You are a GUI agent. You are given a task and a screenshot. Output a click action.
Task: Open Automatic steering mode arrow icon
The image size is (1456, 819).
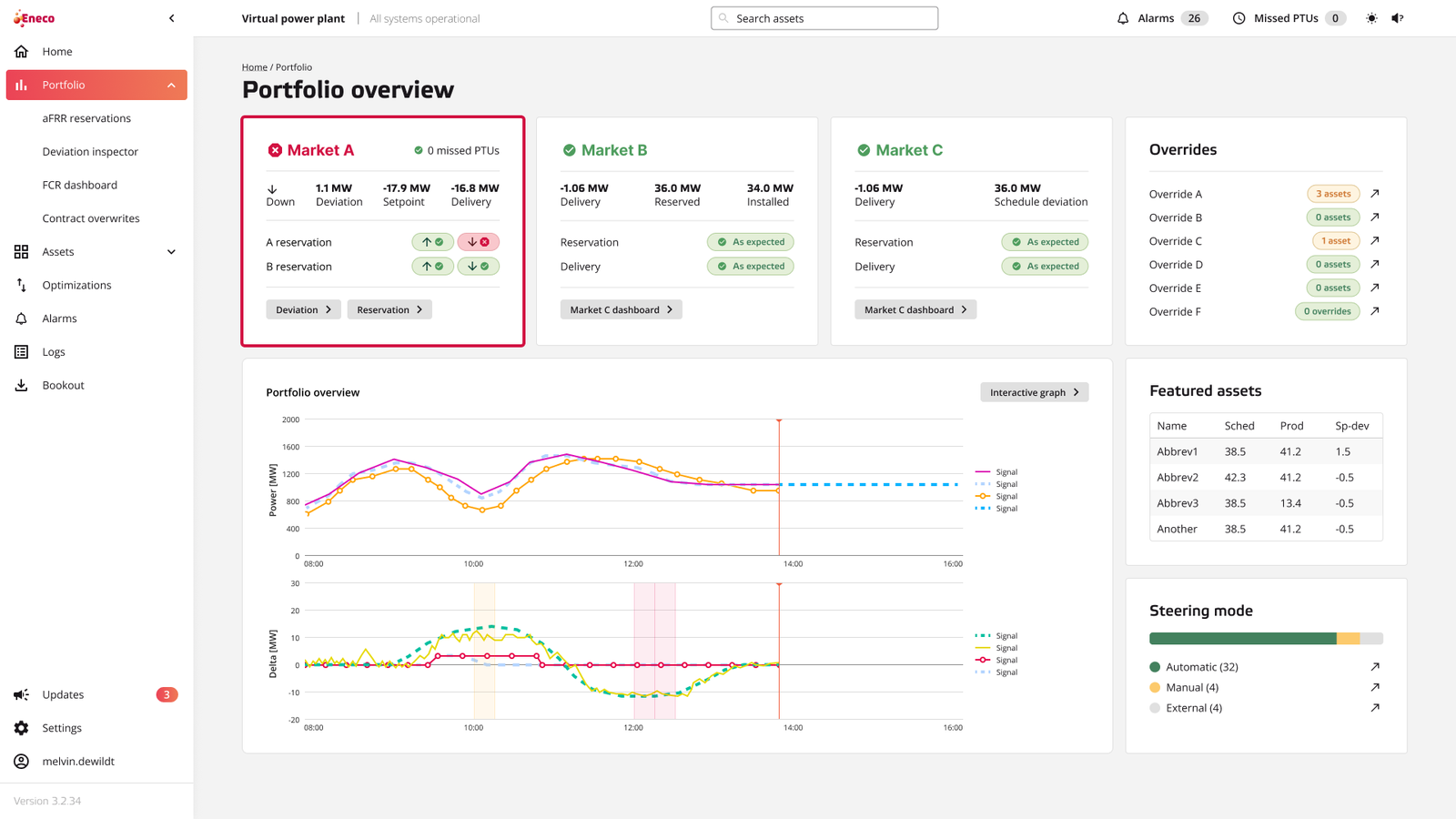coord(1375,667)
